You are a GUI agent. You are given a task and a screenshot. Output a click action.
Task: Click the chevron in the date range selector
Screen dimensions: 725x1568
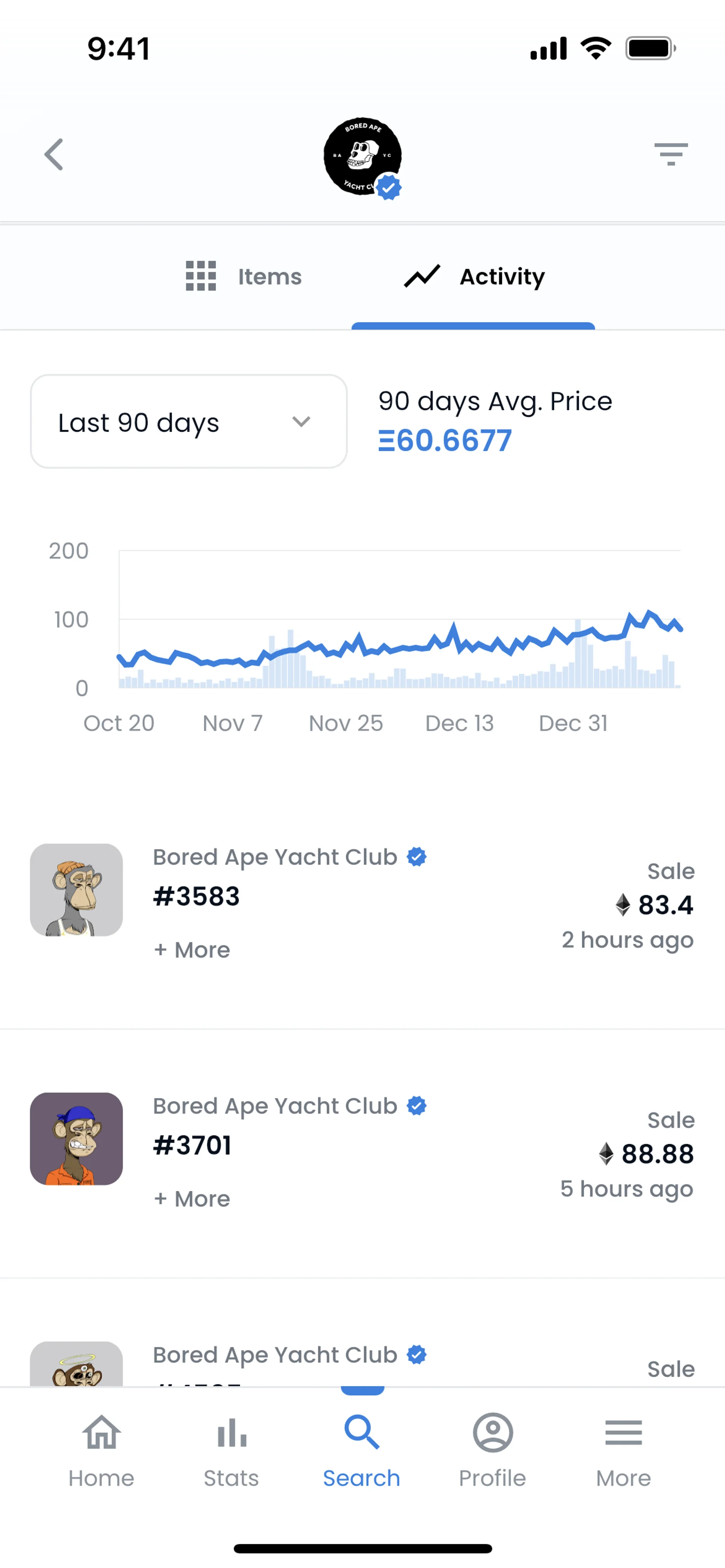[x=302, y=422]
